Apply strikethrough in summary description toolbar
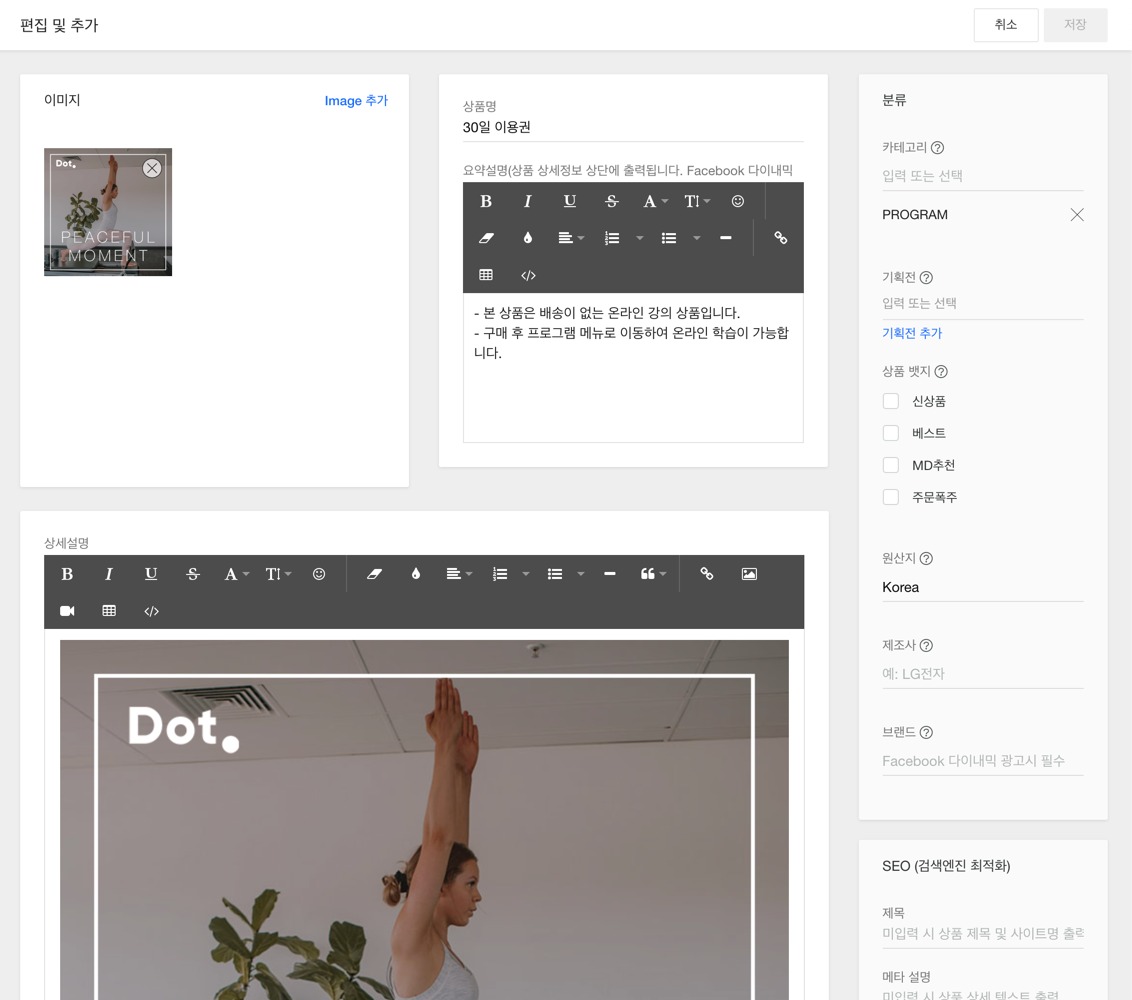 [611, 201]
